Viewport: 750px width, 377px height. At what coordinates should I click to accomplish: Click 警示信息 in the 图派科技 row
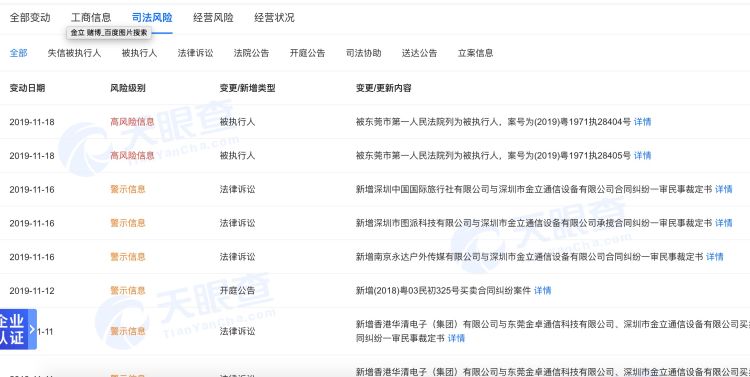pos(128,223)
